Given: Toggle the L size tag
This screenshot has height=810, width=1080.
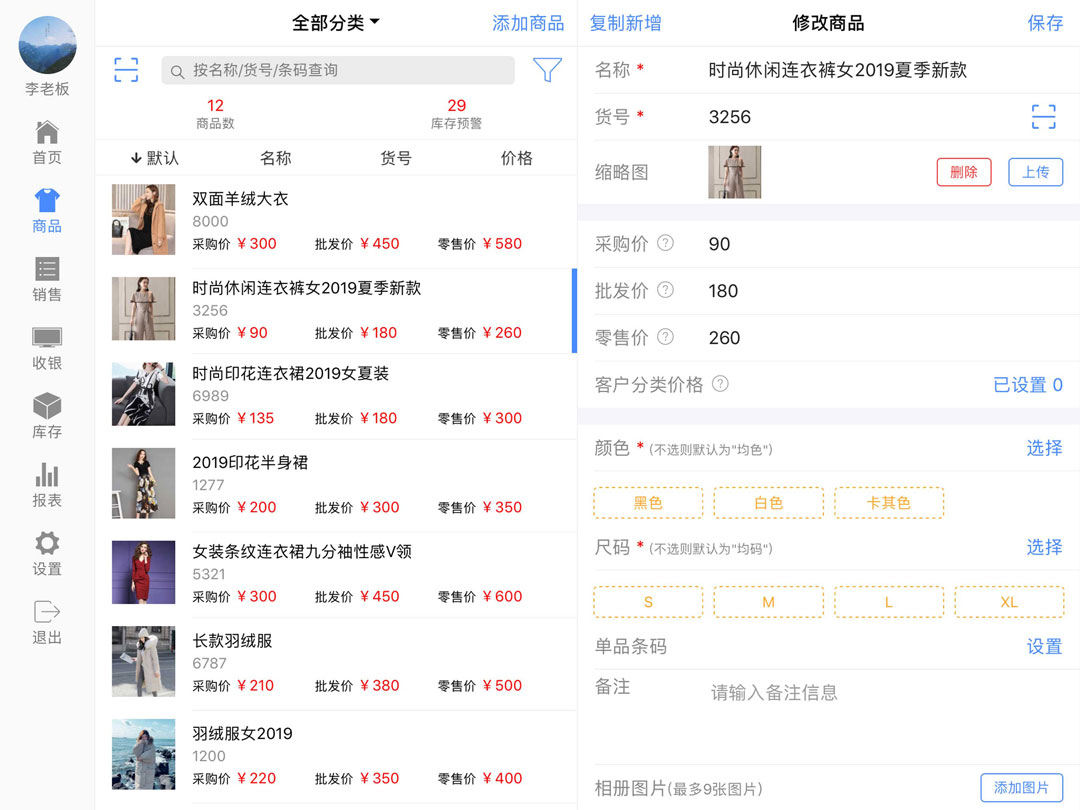Looking at the screenshot, I should pos(889,602).
